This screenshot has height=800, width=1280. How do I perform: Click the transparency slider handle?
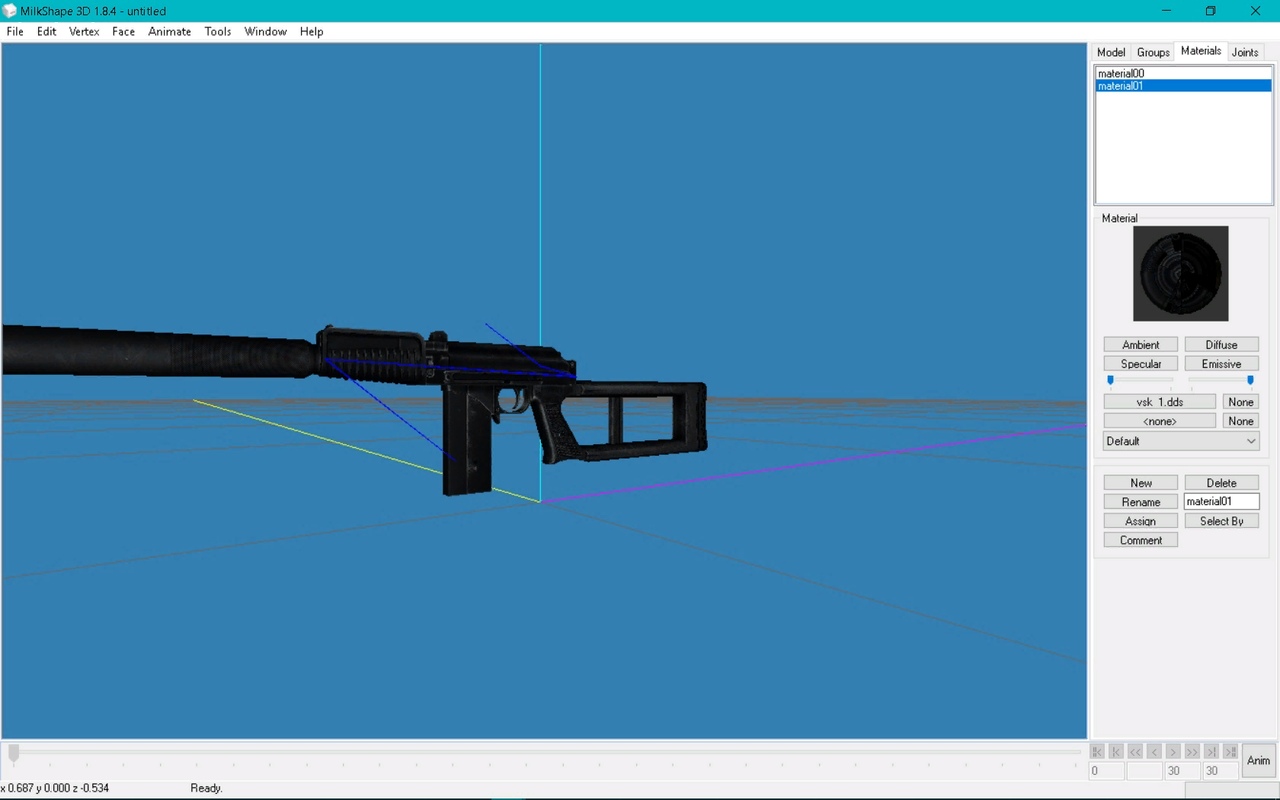(x=1250, y=380)
